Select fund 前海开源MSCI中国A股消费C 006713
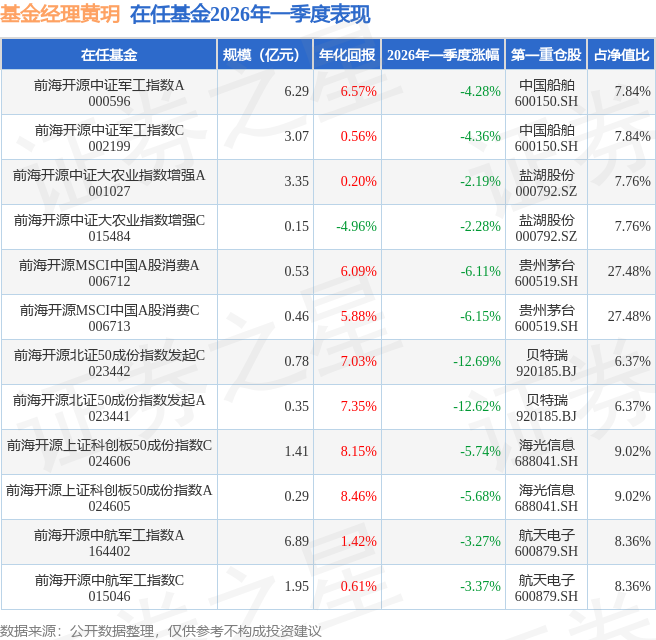Image resolution: width=656 pixels, height=640 pixels. 109,318
